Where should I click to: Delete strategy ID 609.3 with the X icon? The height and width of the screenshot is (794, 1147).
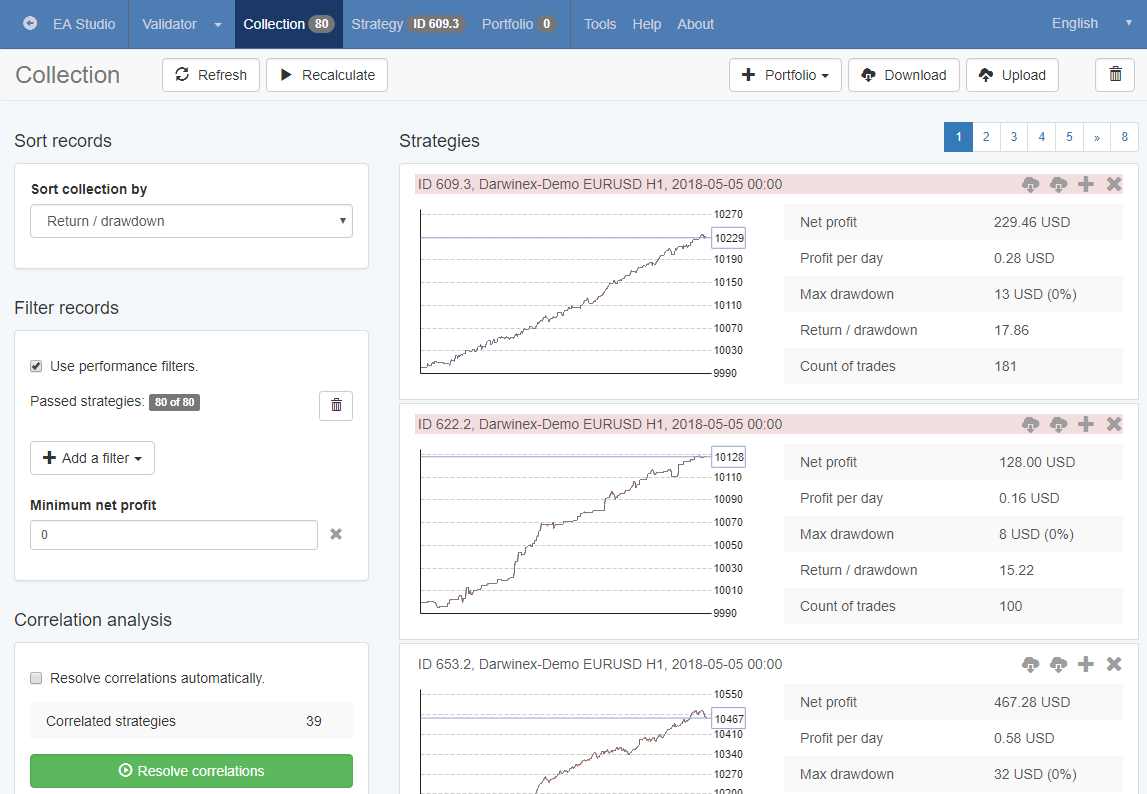click(1113, 184)
